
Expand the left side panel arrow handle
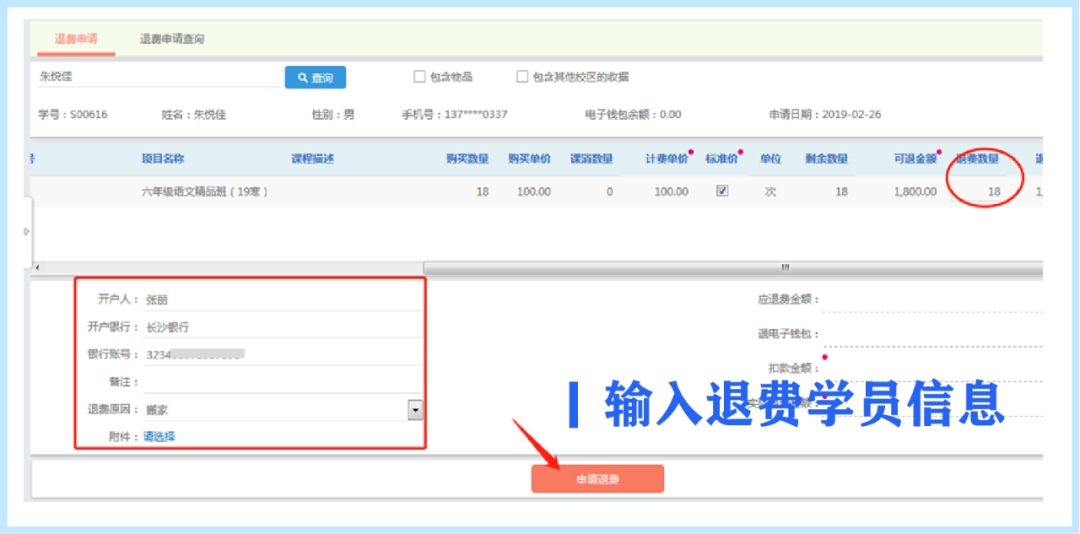[x=27, y=231]
